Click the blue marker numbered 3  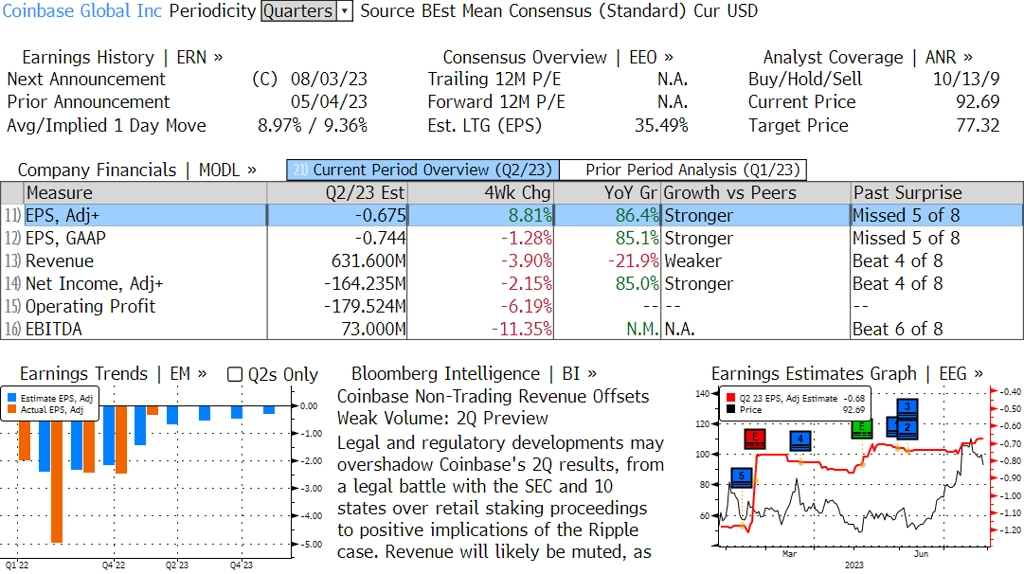907,407
